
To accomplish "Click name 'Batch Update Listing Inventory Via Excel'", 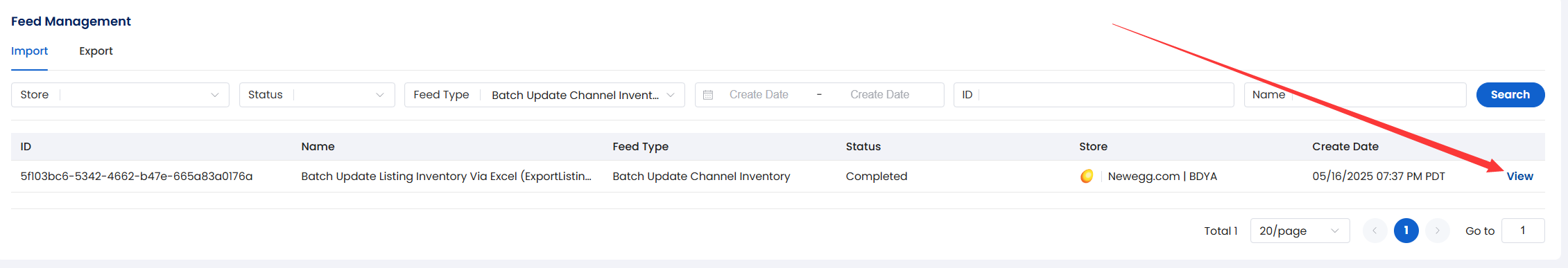I will coord(446,177).
